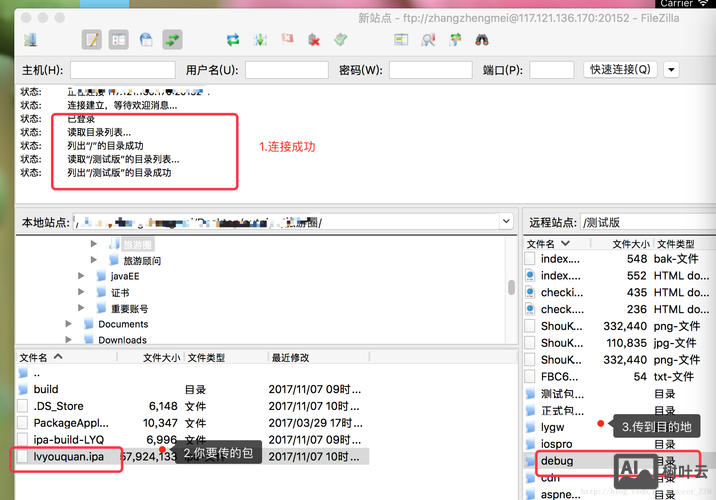Viewport: 716px width, 500px height.
Task: Click the reconnect to server icon
Action: [341, 40]
